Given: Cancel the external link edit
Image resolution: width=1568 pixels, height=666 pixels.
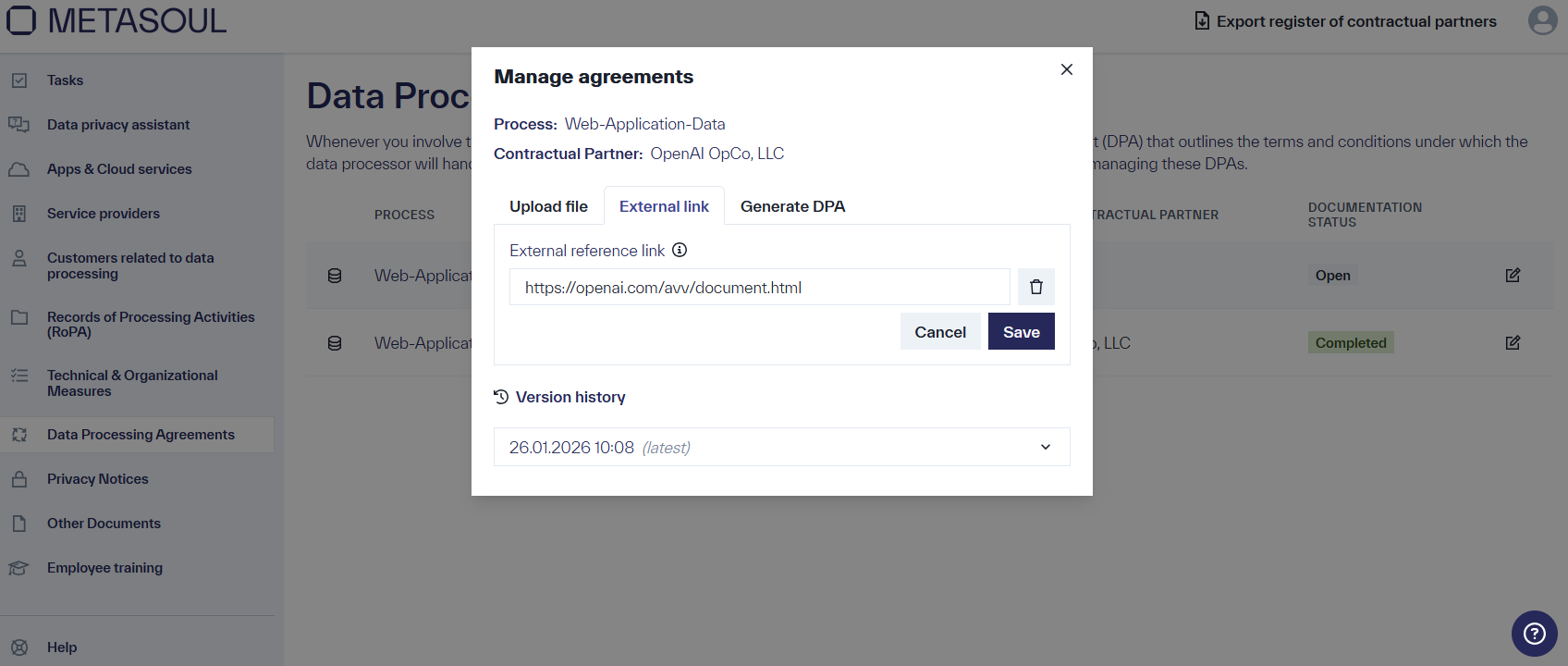Looking at the screenshot, I should tap(940, 331).
